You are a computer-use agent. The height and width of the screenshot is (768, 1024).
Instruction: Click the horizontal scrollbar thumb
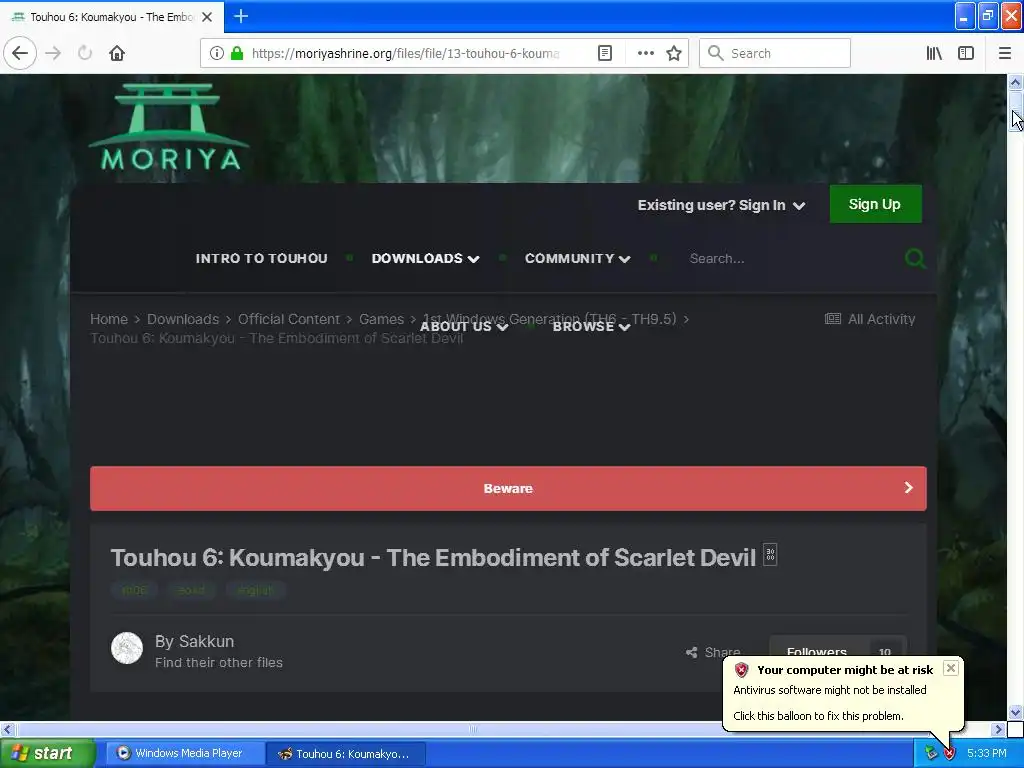tap(473, 729)
